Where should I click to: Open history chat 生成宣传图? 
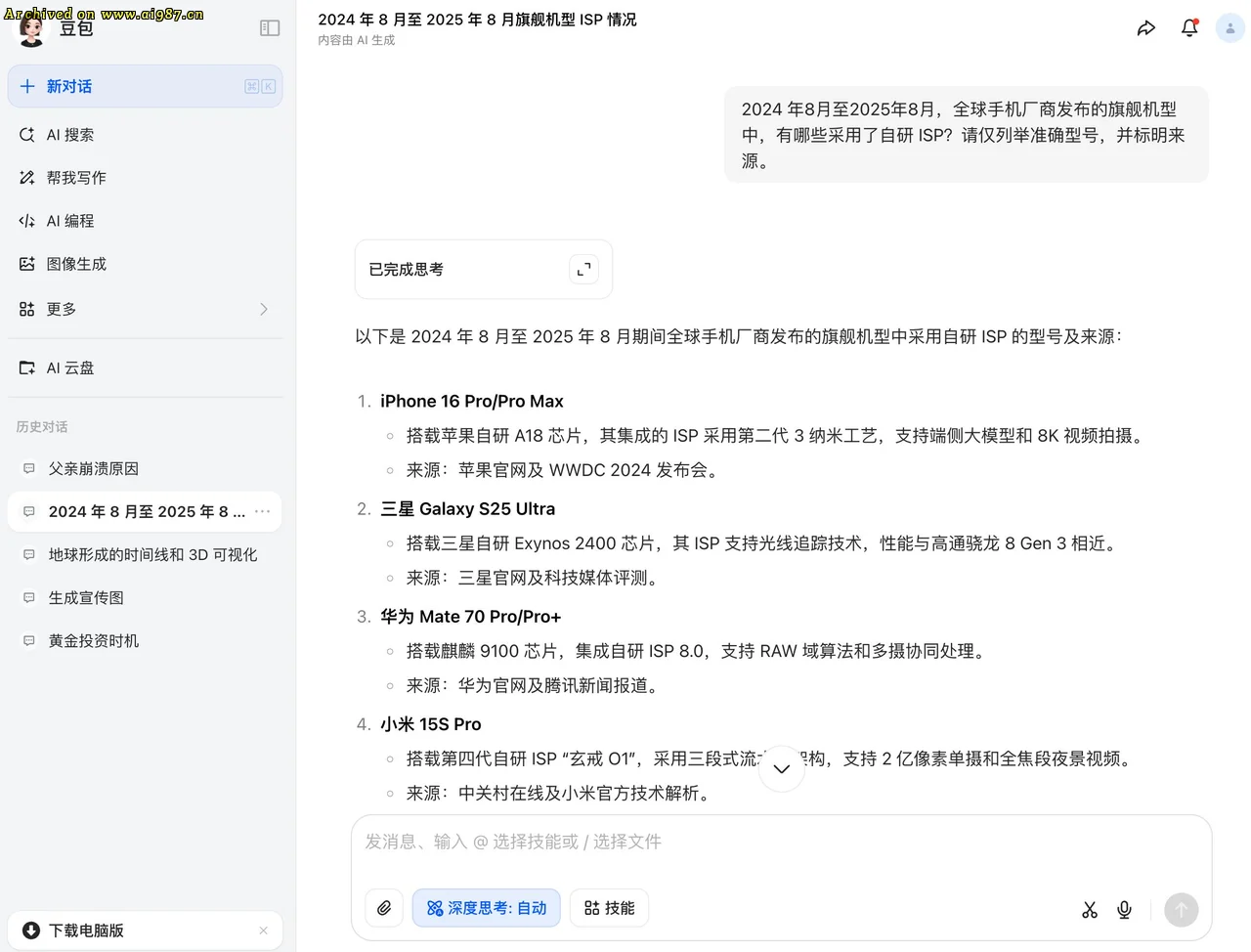(145, 597)
